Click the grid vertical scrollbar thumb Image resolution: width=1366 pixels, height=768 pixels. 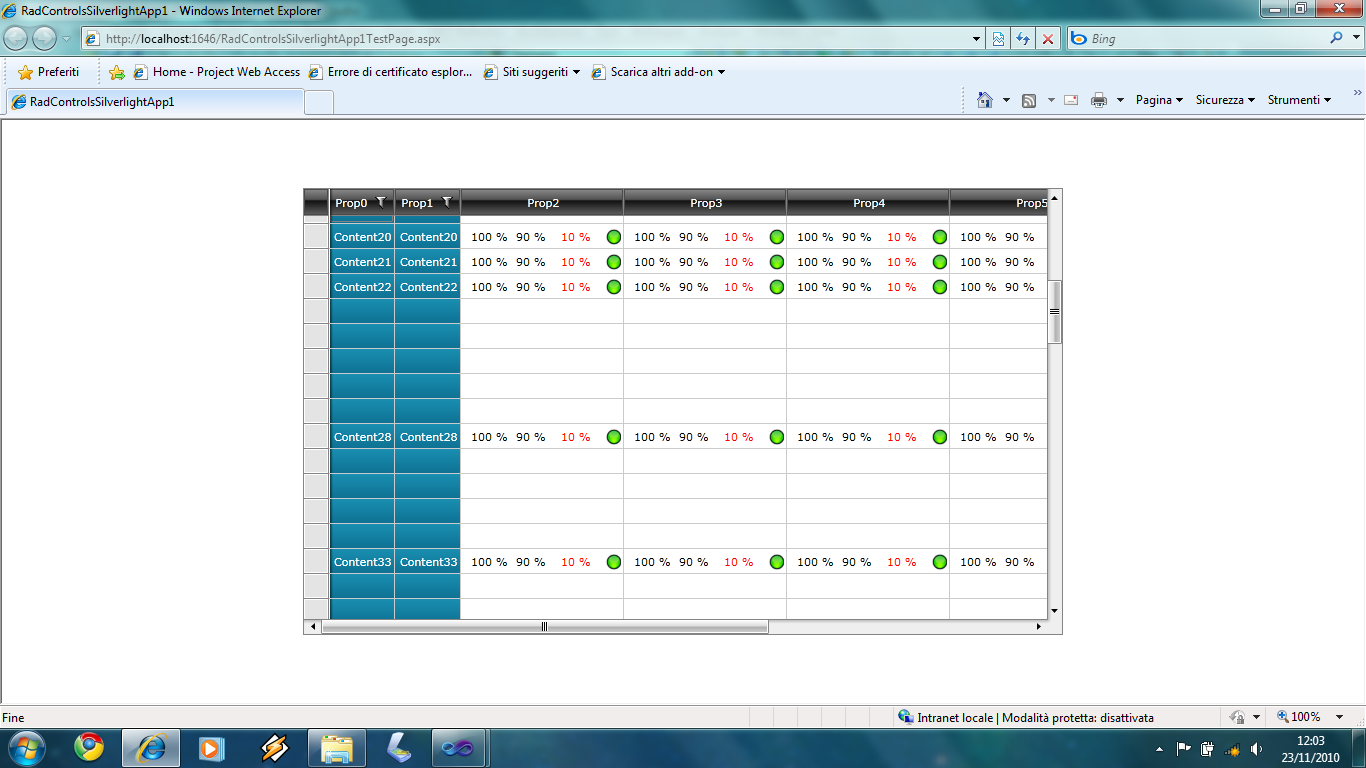(1054, 311)
